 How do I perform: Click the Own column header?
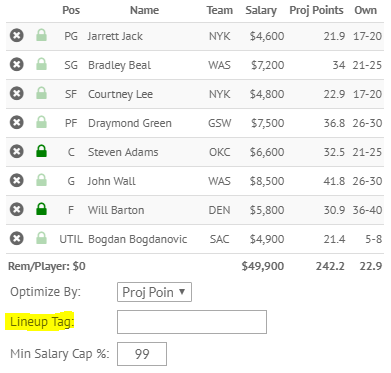[x=366, y=10]
